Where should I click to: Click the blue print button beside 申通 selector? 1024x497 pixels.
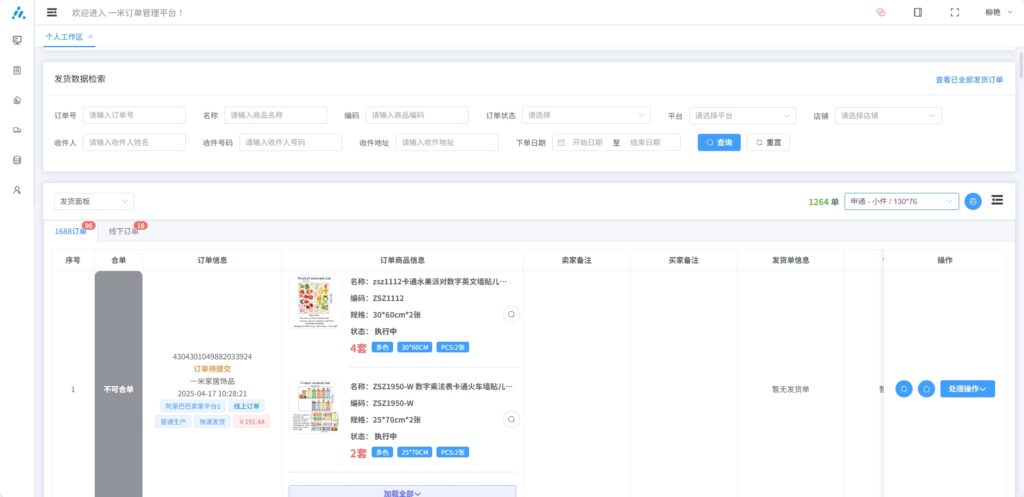click(973, 202)
